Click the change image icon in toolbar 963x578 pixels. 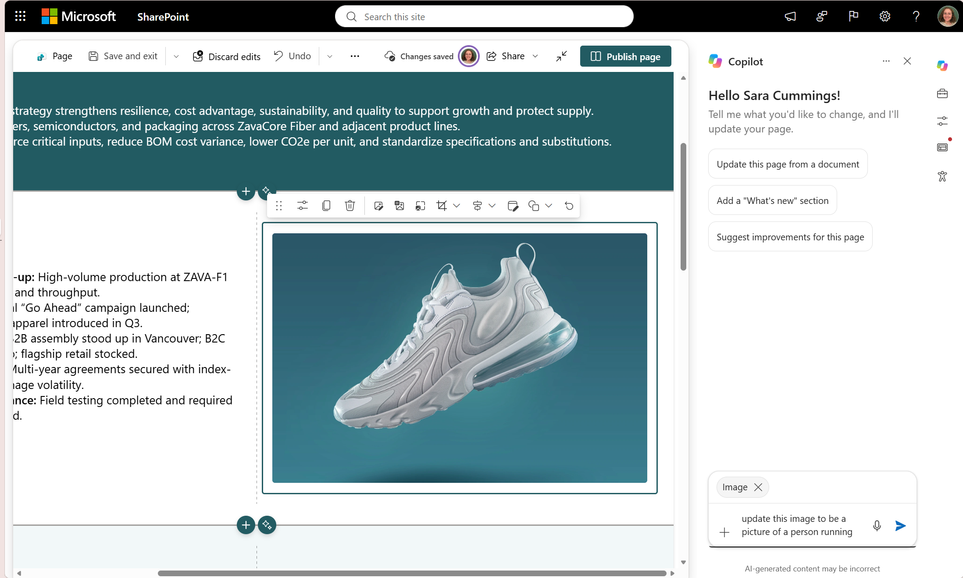click(x=399, y=206)
